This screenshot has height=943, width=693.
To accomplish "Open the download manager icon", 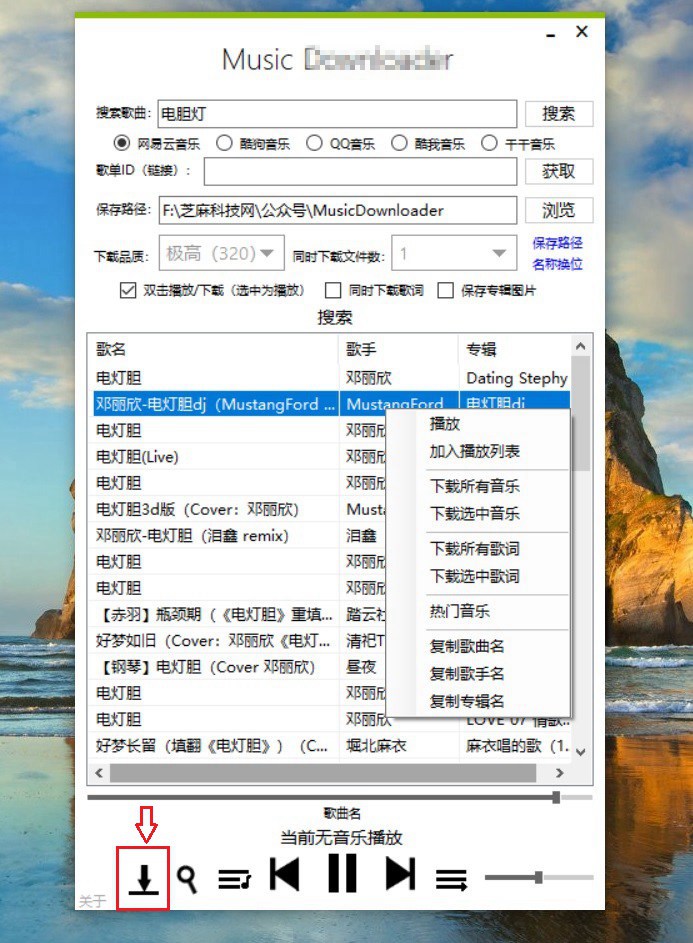I will click(143, 879).
